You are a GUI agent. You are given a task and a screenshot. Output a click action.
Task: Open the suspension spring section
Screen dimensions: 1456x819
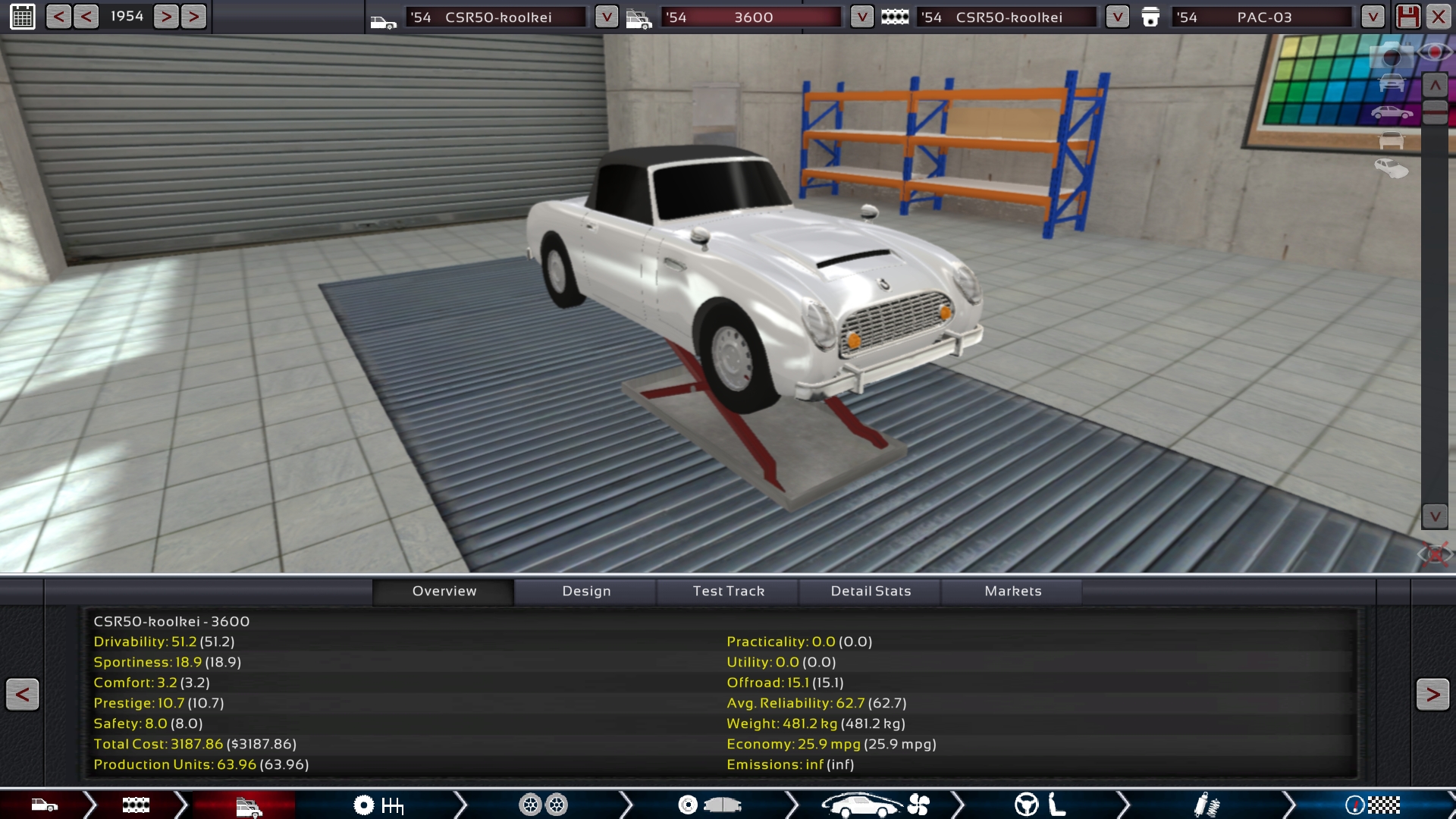[1206, 805]
